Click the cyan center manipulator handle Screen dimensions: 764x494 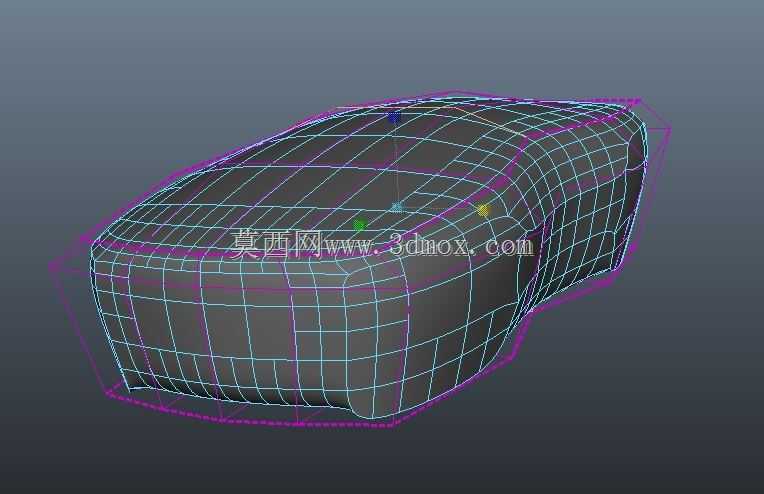(398, 208)
